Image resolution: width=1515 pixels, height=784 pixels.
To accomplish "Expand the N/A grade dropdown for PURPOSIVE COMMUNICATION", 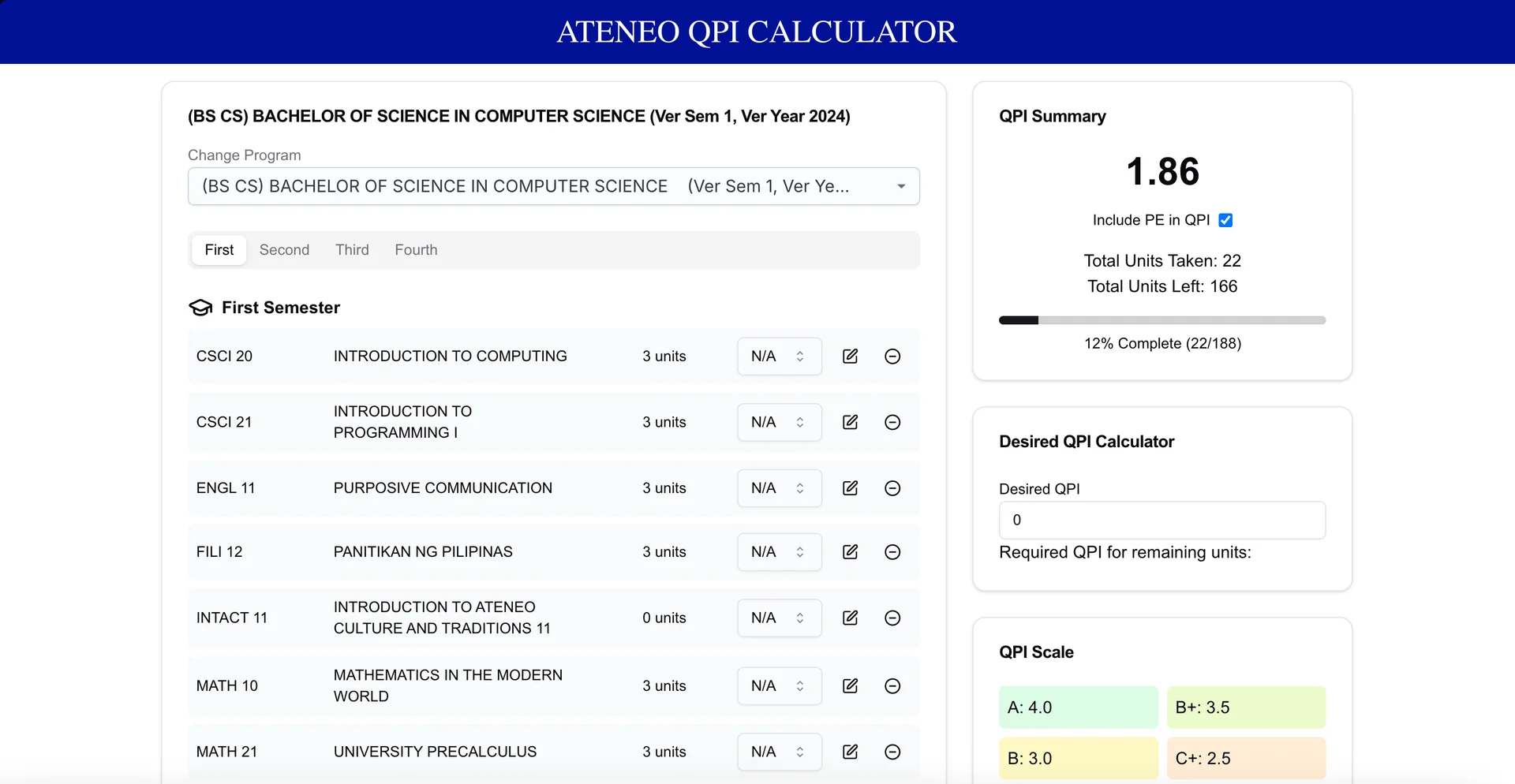I will click(779, 487).
